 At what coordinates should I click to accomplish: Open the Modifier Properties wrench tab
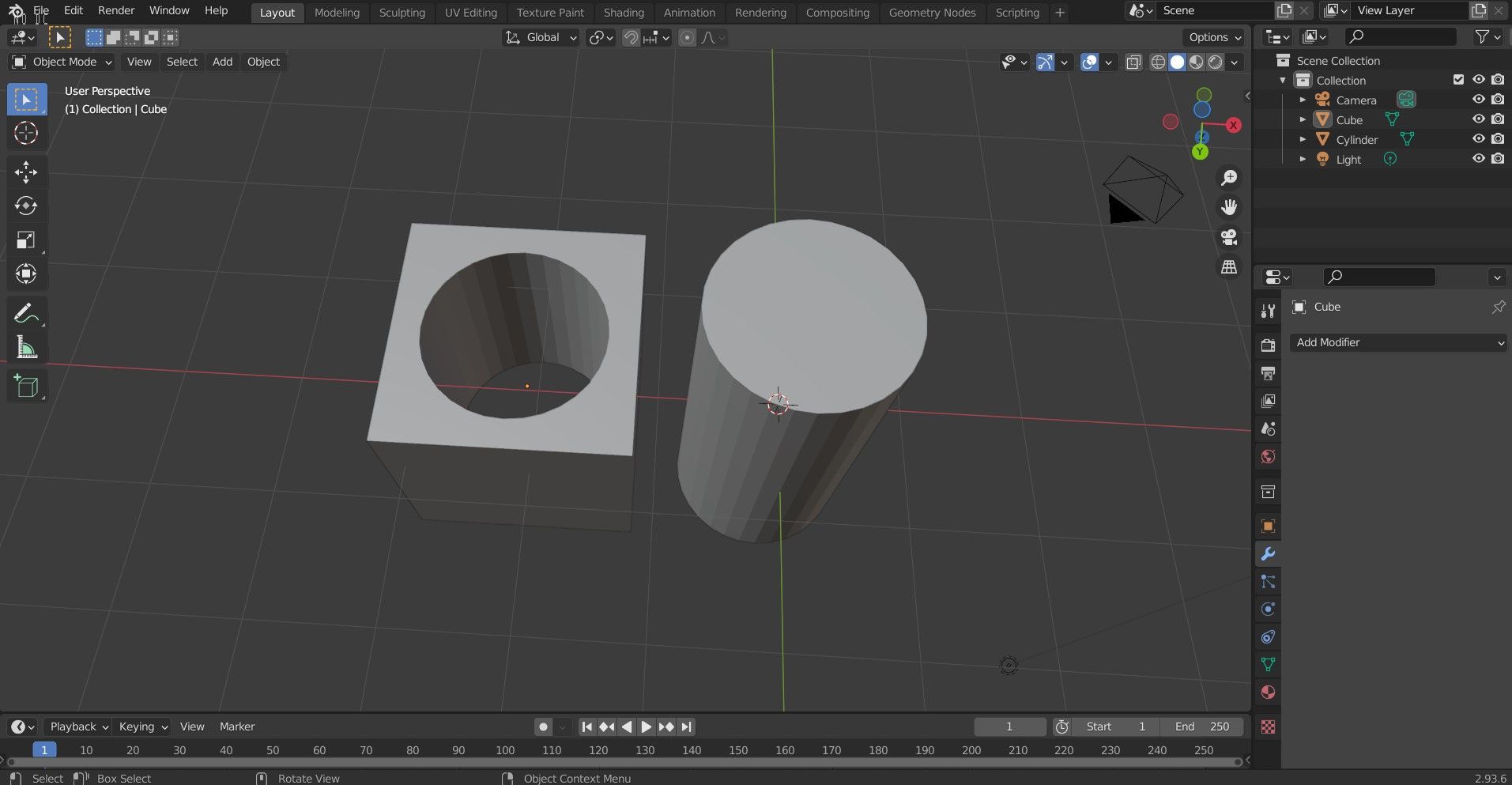coord(1268,554)
